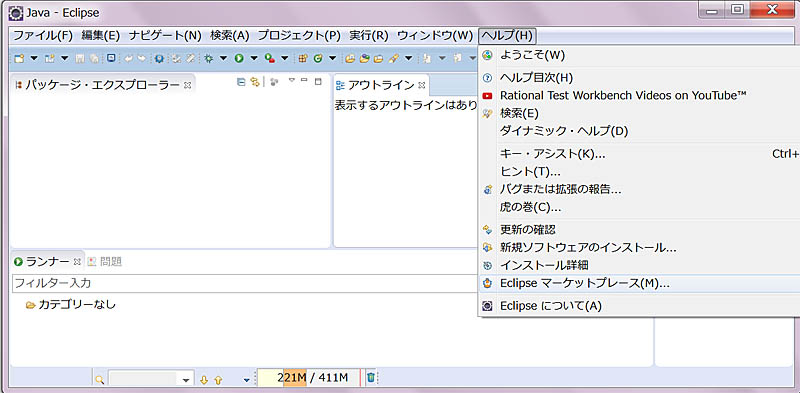
Task: Select バグまたは拡張の報告... menu item
Action: click(639, 189)
